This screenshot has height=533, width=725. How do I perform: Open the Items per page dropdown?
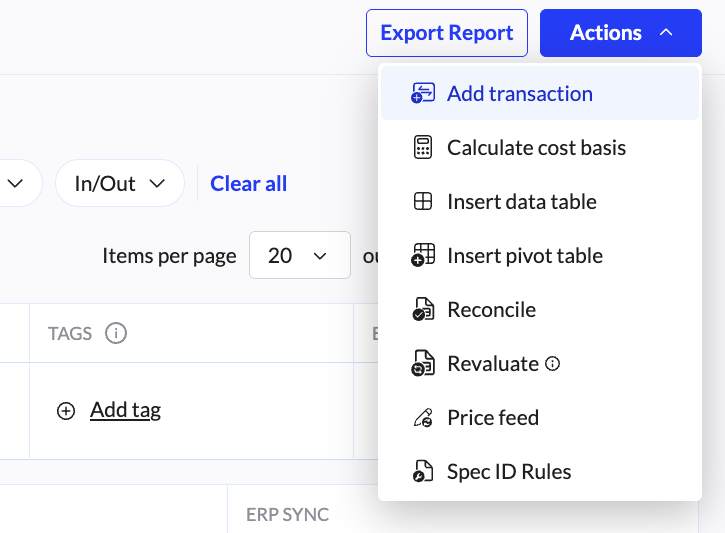[299, 256]
